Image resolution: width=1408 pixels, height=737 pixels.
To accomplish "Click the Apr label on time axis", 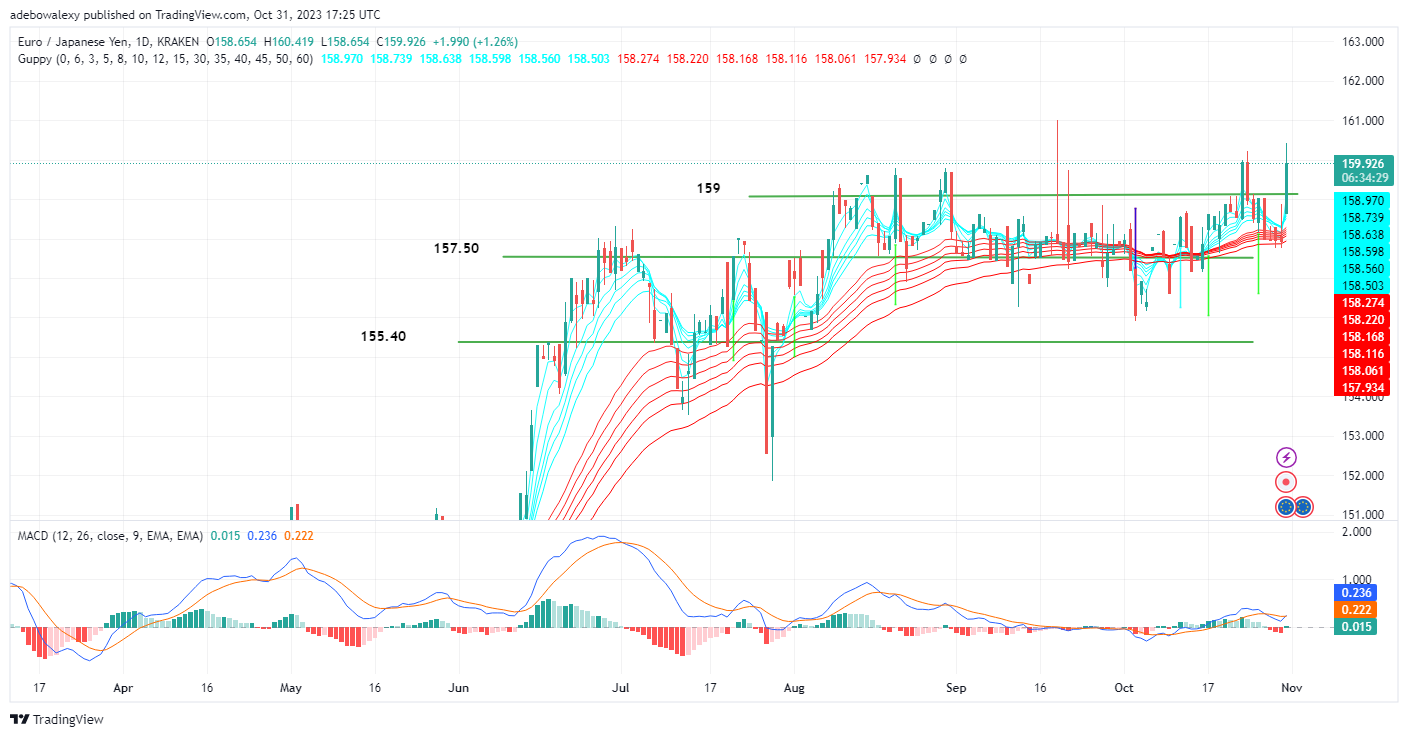I will pyautogui.click(x=123, y=688).
